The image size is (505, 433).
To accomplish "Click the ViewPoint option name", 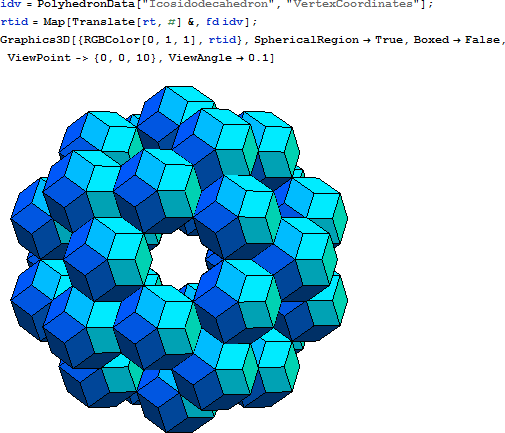I will pyautogui.click(x=39, y=58).
